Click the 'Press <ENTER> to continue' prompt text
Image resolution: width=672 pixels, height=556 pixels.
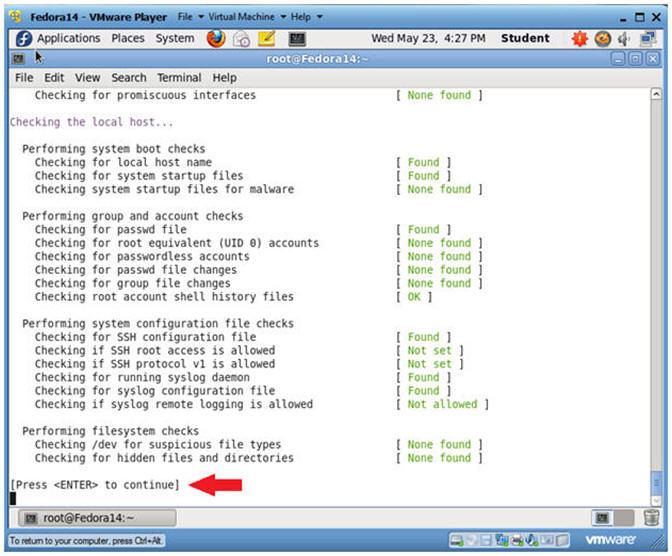point(95,485)
